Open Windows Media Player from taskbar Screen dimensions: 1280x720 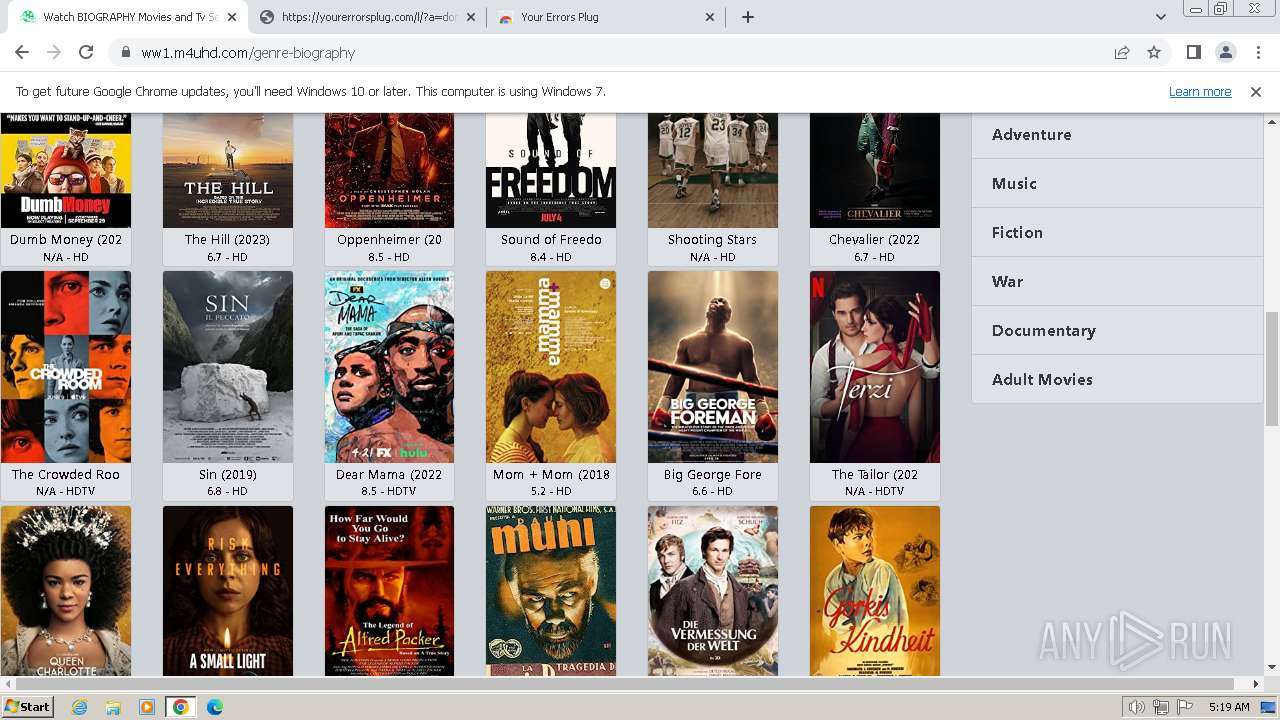pyautogui.click(x=147, y=707)
